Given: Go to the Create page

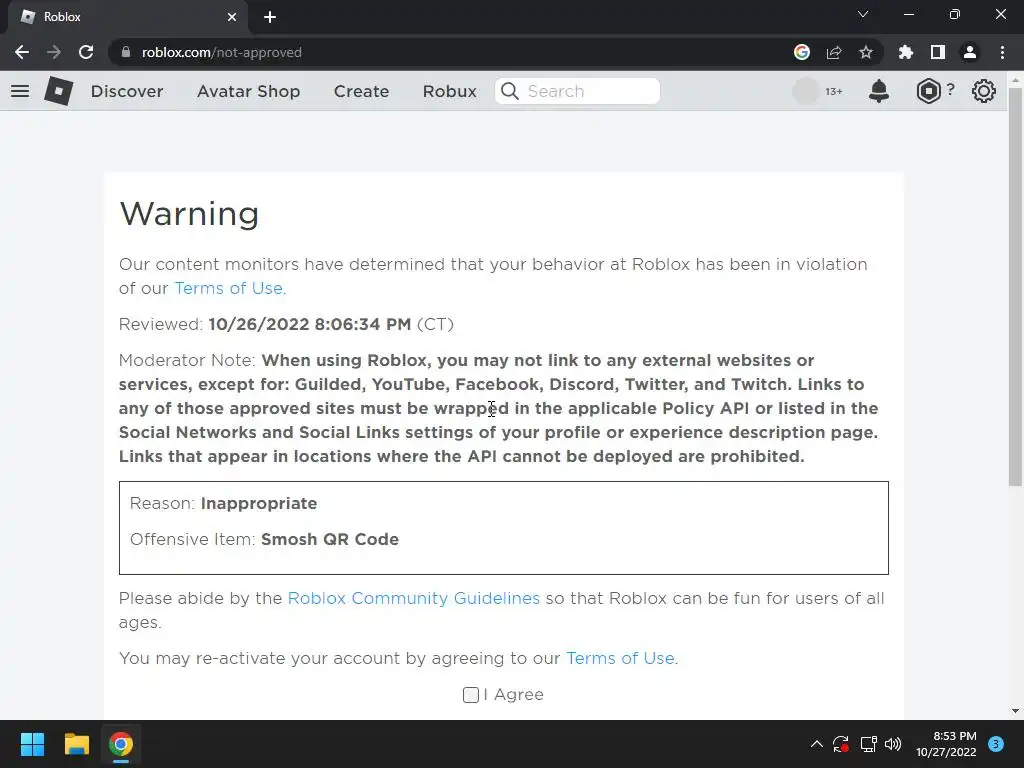Looking at the screenshot, I should (361, 91).
